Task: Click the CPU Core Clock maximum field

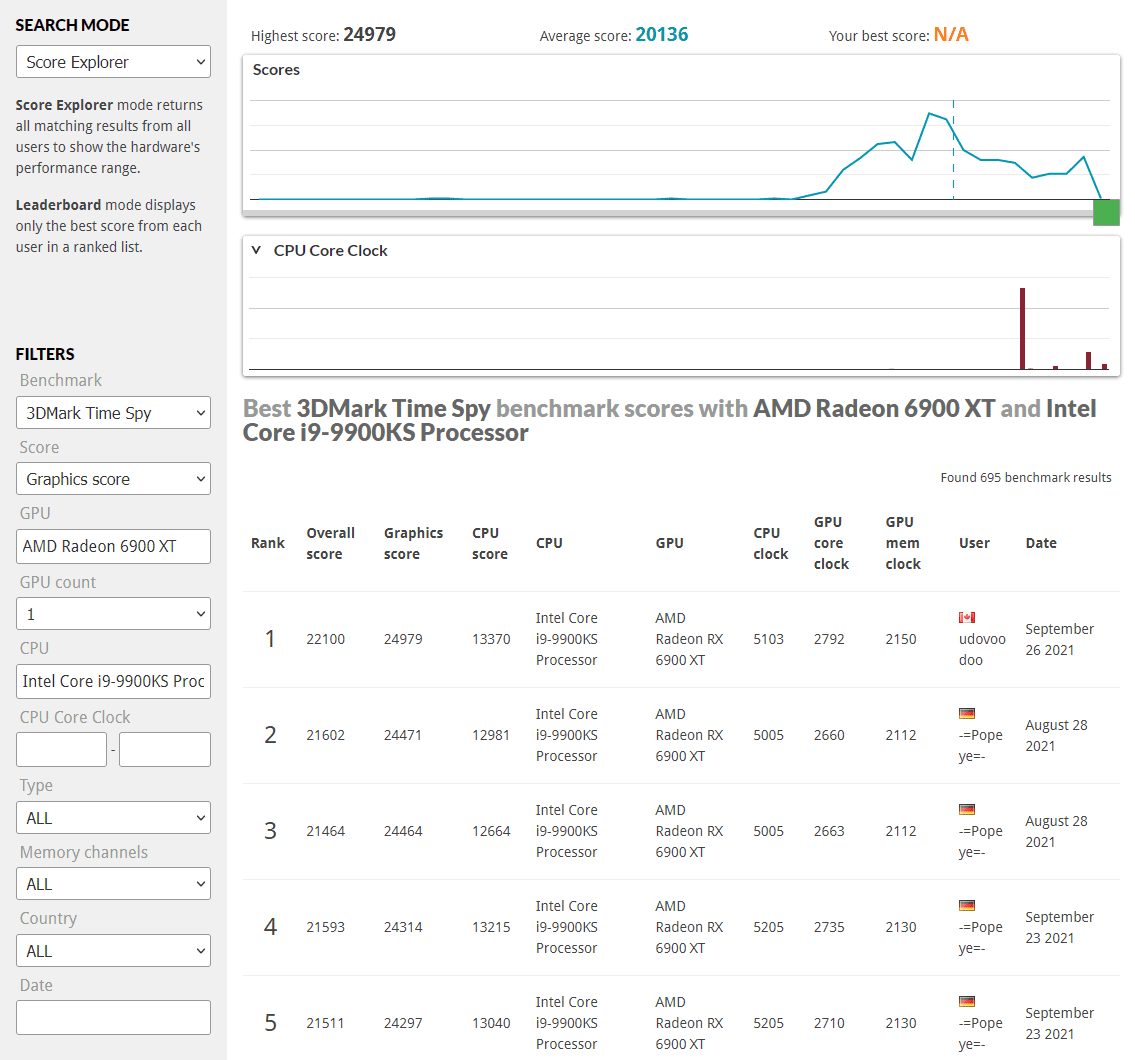Action: pos(165,749)
